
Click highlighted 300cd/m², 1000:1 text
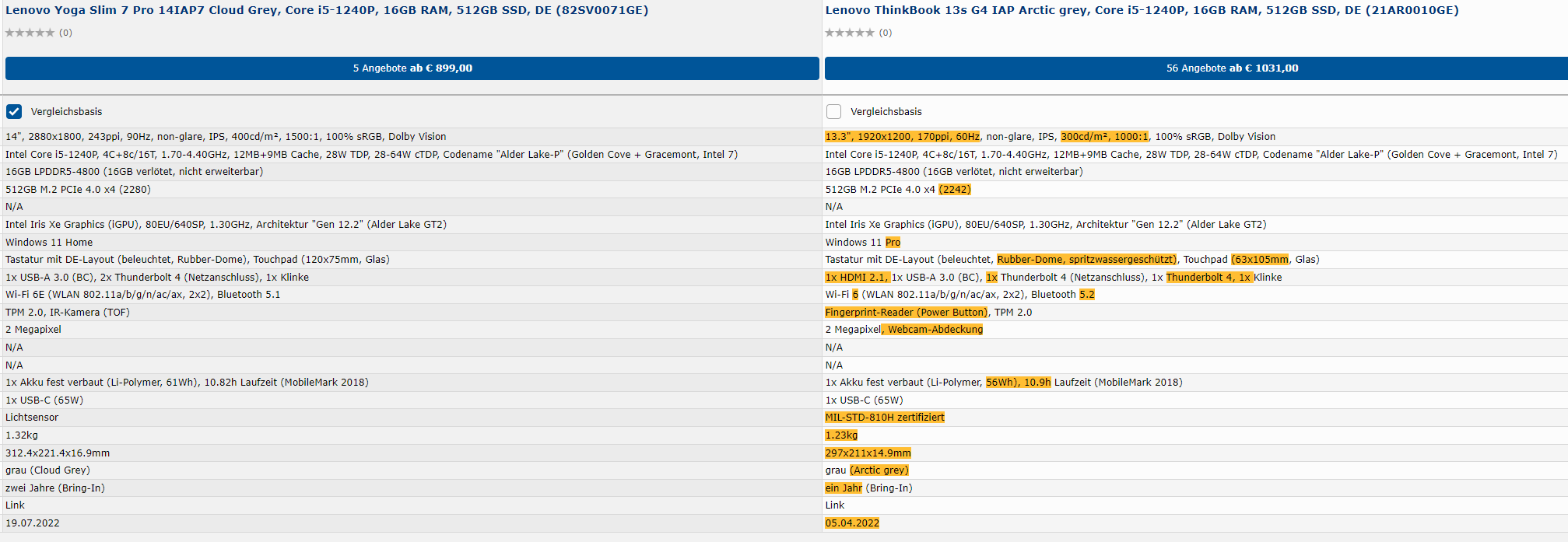[x=1104, y=137]
